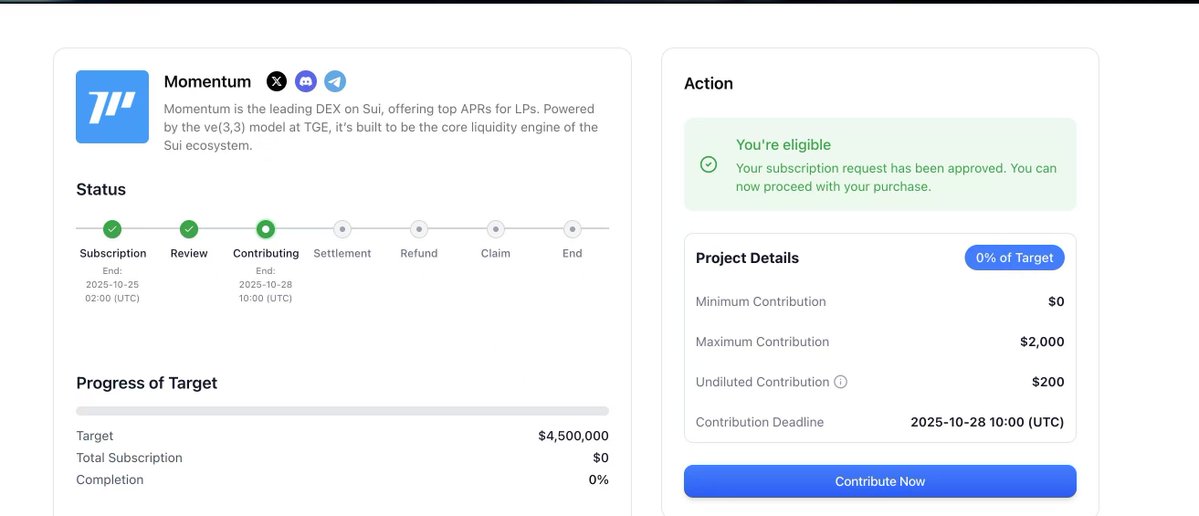1199x516 pixels.
Task: Open Momentum's Discord server icon
Action: (306, 82)
